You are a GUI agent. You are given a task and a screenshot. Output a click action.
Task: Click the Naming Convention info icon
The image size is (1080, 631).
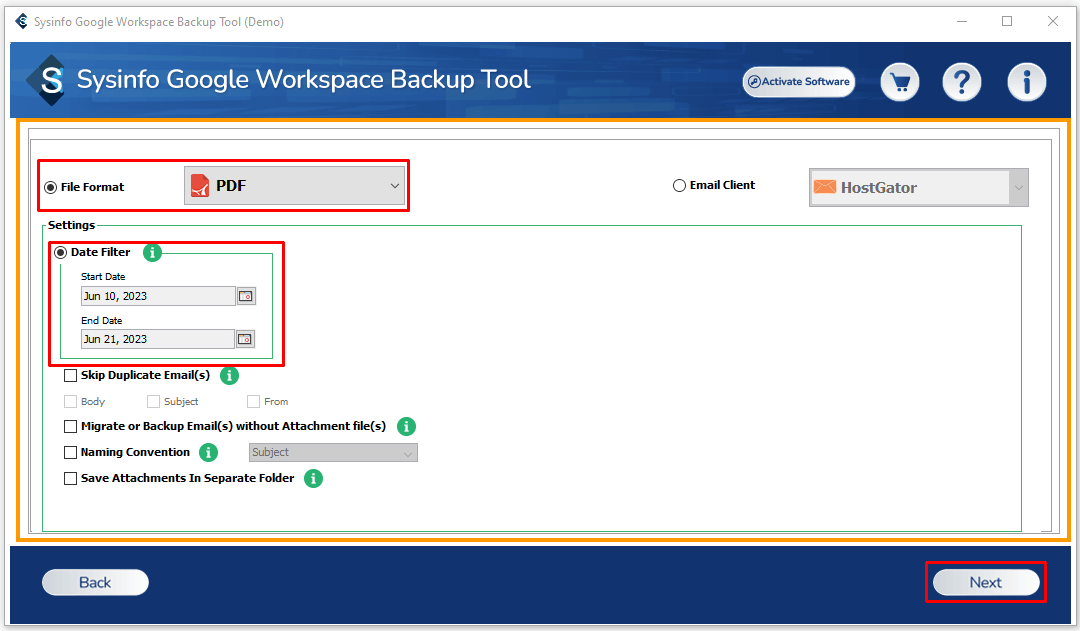click(x=208, y=453)
